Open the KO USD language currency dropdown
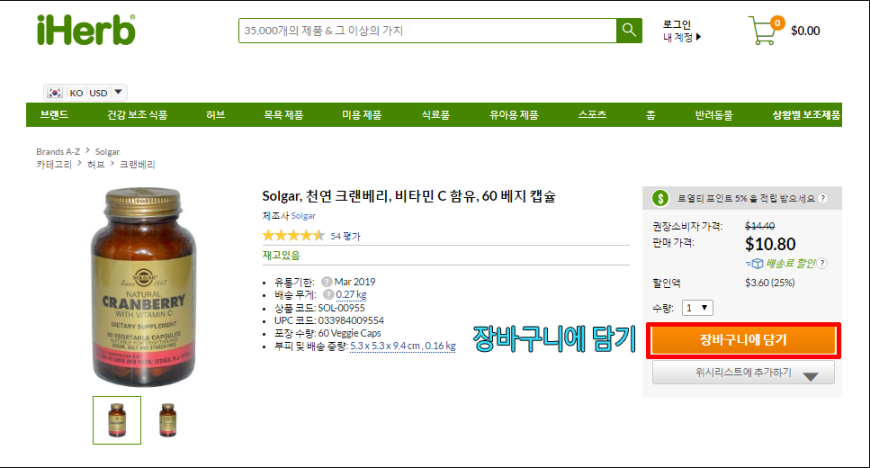This screenshot has height=468, width=870. [x=85, y=93]
